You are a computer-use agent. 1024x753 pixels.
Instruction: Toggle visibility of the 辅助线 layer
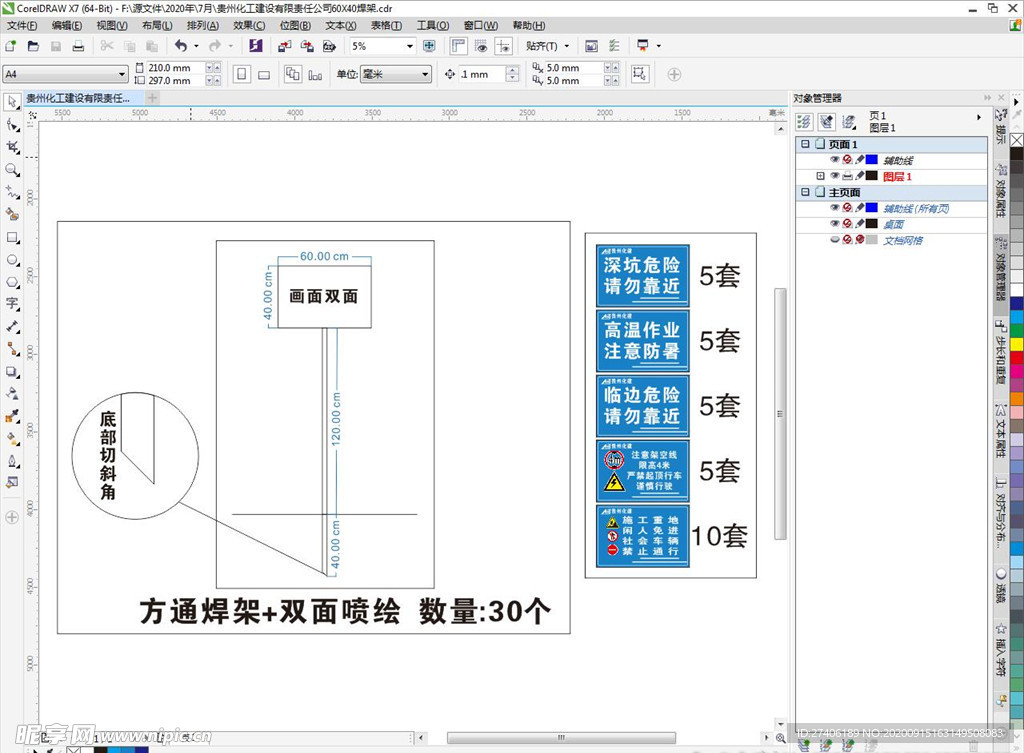(835, 159)
